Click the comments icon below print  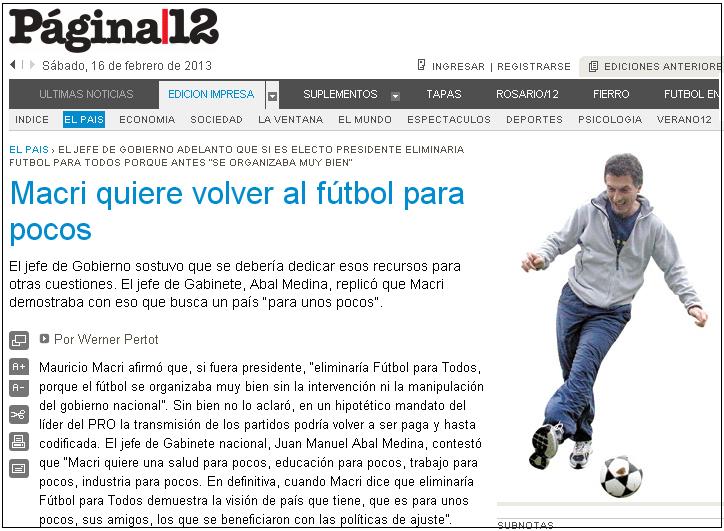(19, 469)
